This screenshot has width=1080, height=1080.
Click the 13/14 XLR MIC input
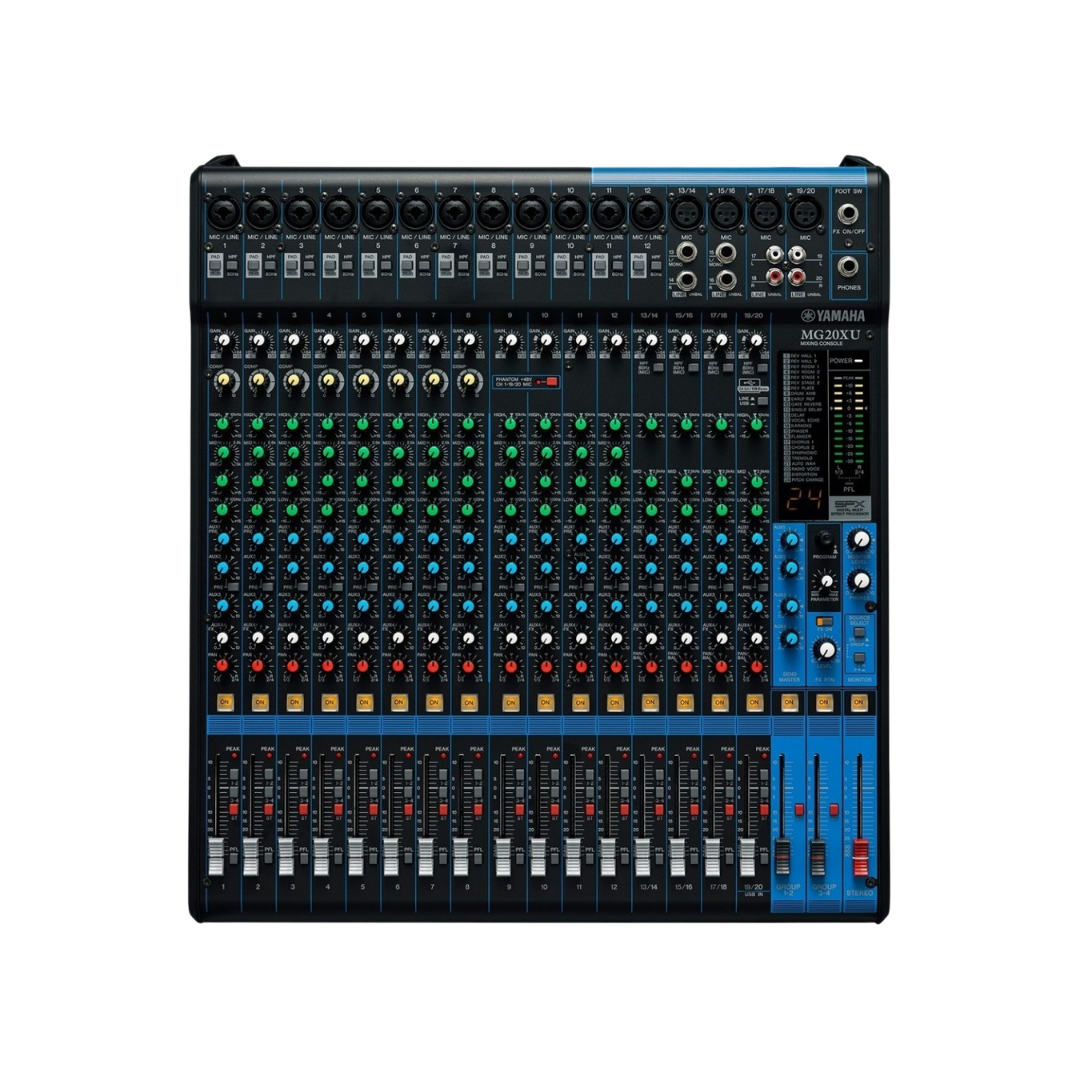coord(685,213)
